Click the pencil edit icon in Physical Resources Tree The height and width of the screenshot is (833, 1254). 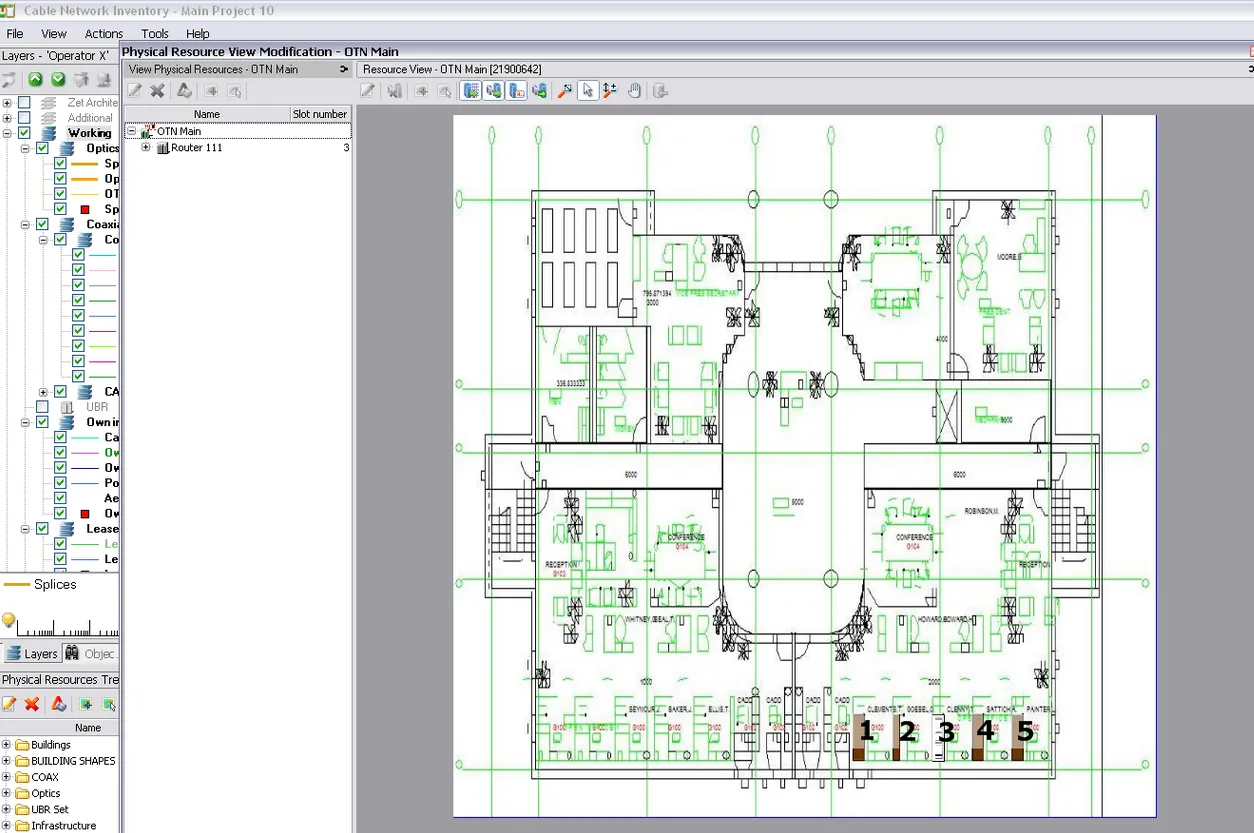[9, 705]
